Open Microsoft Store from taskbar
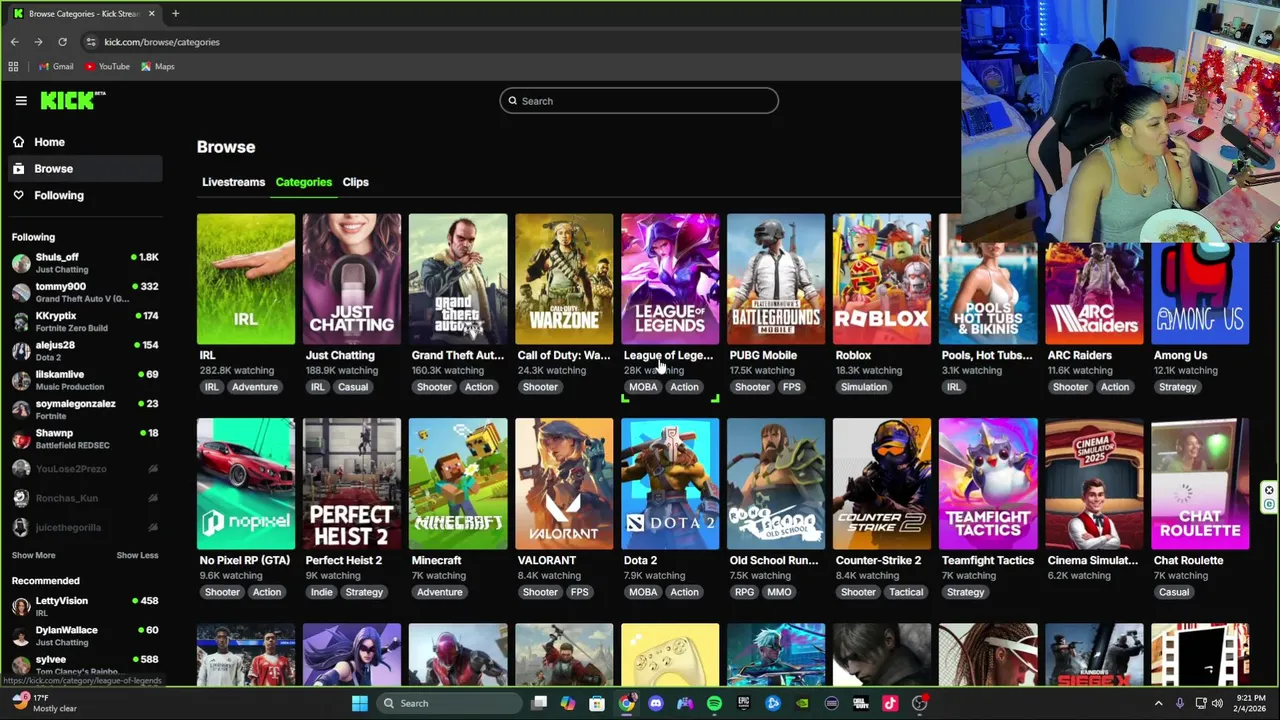This screenshot has height=720, width=1280. [597, 703]
